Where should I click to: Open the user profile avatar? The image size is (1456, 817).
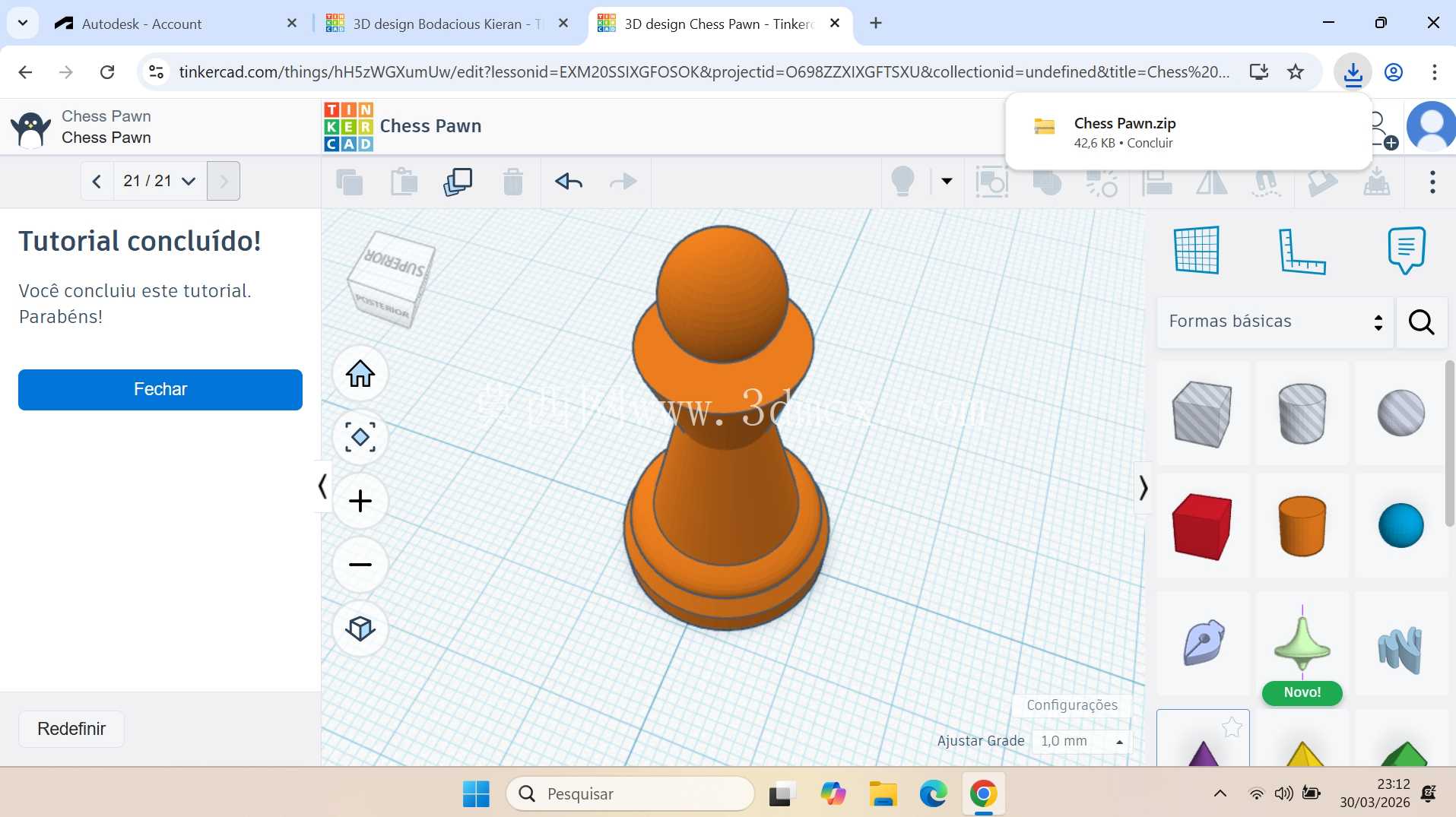click(x=1431, y=127)
